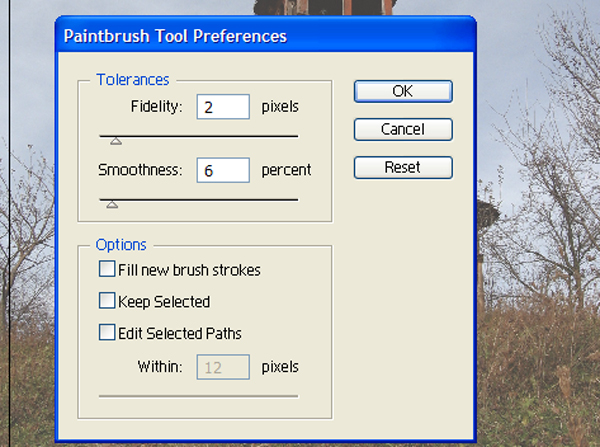The image size is (600, 447).
Task: Click the Options group heading
Action: [121, 245]
